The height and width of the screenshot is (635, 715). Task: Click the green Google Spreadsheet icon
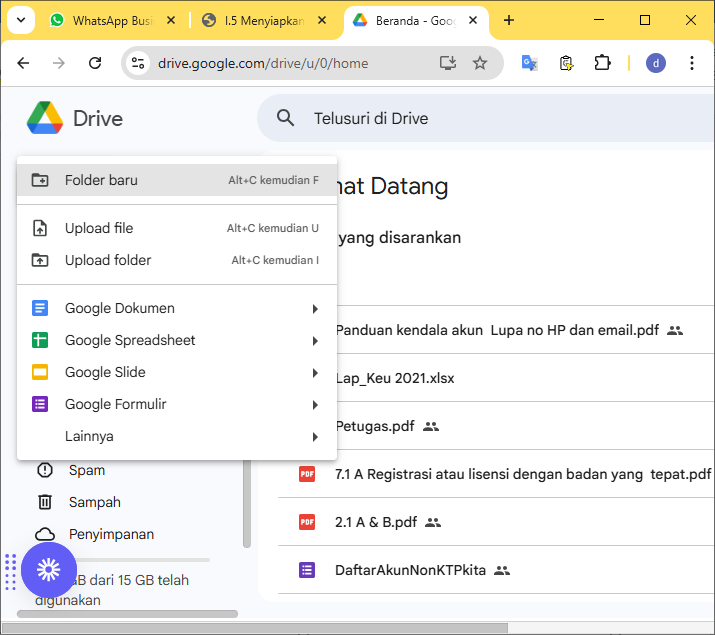[x=40, y=340]
